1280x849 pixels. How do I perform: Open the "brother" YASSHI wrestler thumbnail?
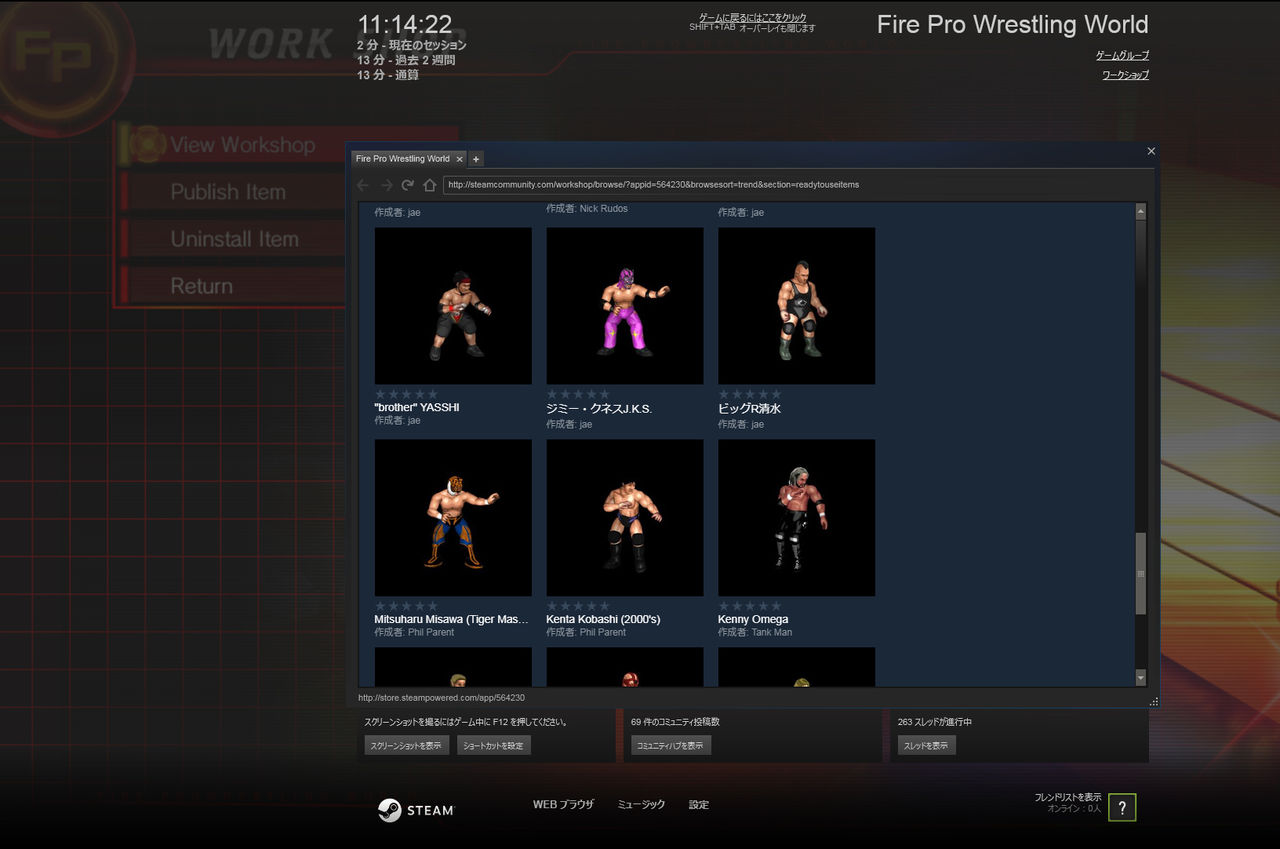pos(453,306)
